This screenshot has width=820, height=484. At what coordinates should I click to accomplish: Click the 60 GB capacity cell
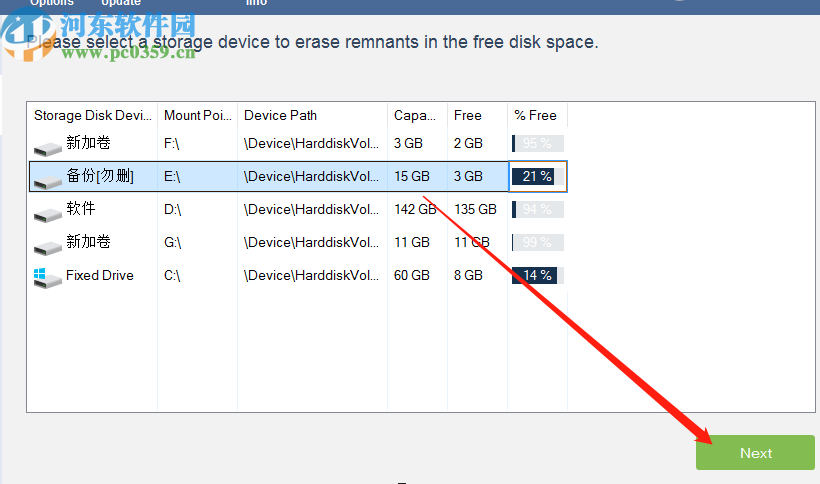[412, 275]
